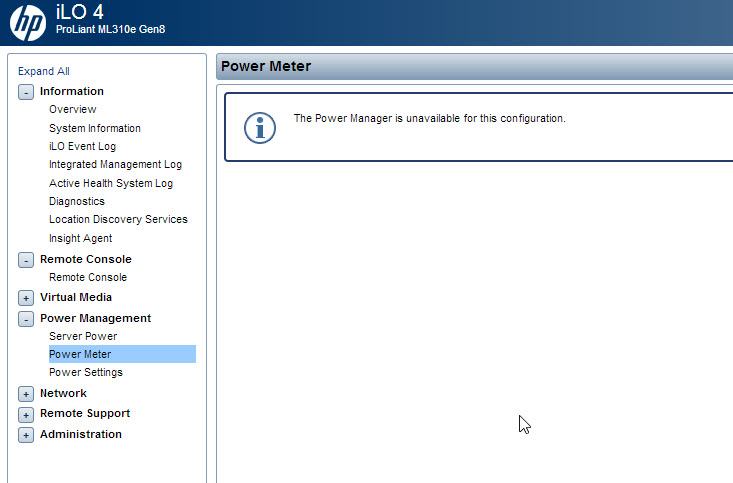Click the info icon in the message box
This screenshot has height=483, width=733.
tap(260, 128)
